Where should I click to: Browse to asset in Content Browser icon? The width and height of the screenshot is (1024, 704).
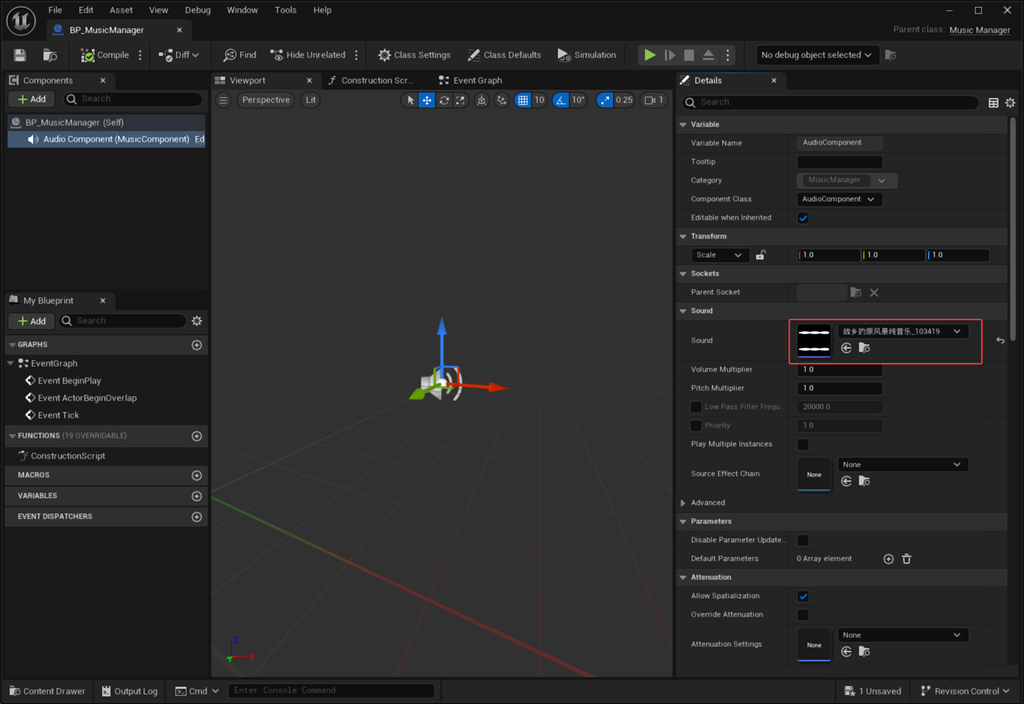click(50, 56)
